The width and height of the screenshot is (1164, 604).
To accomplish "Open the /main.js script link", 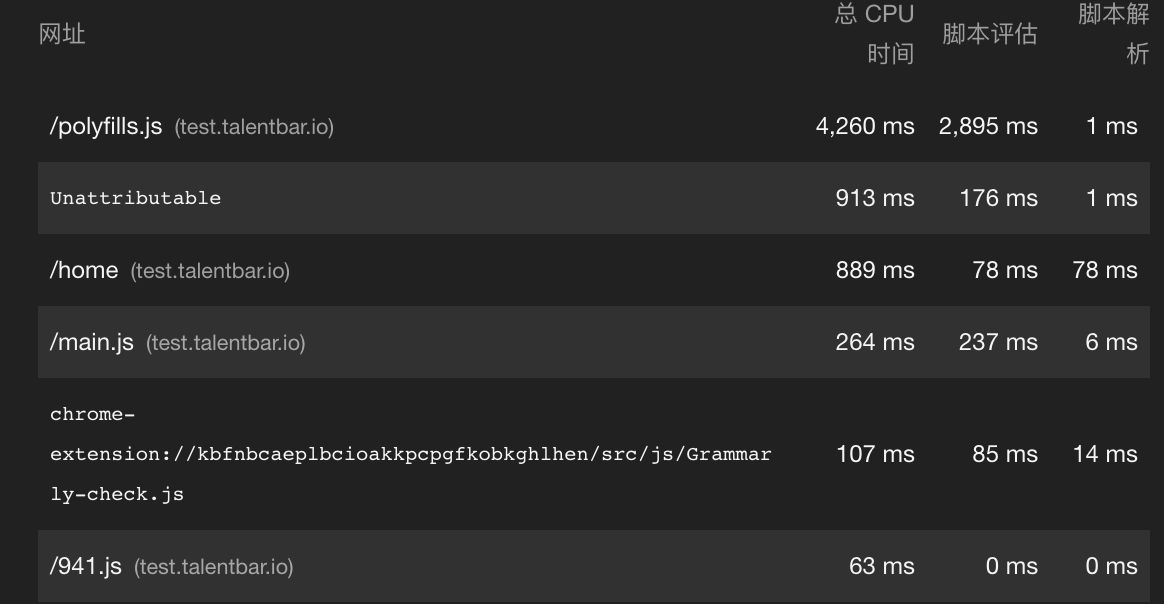I will point(92,343).
